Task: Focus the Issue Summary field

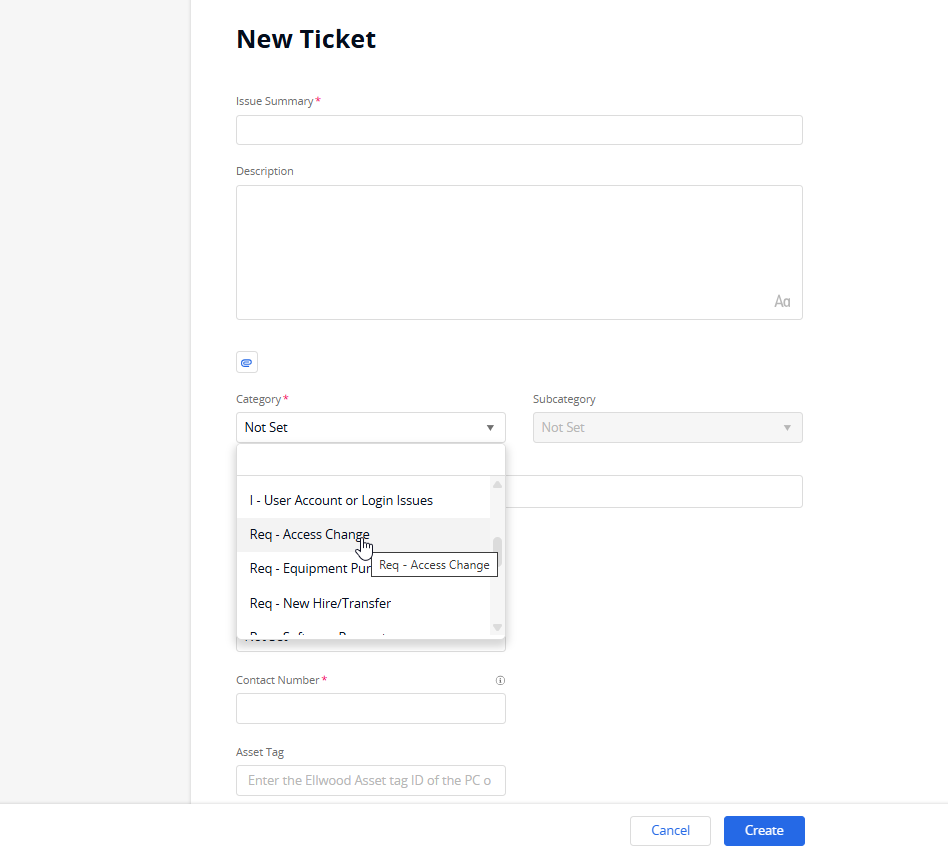Action: coord(519,130)
